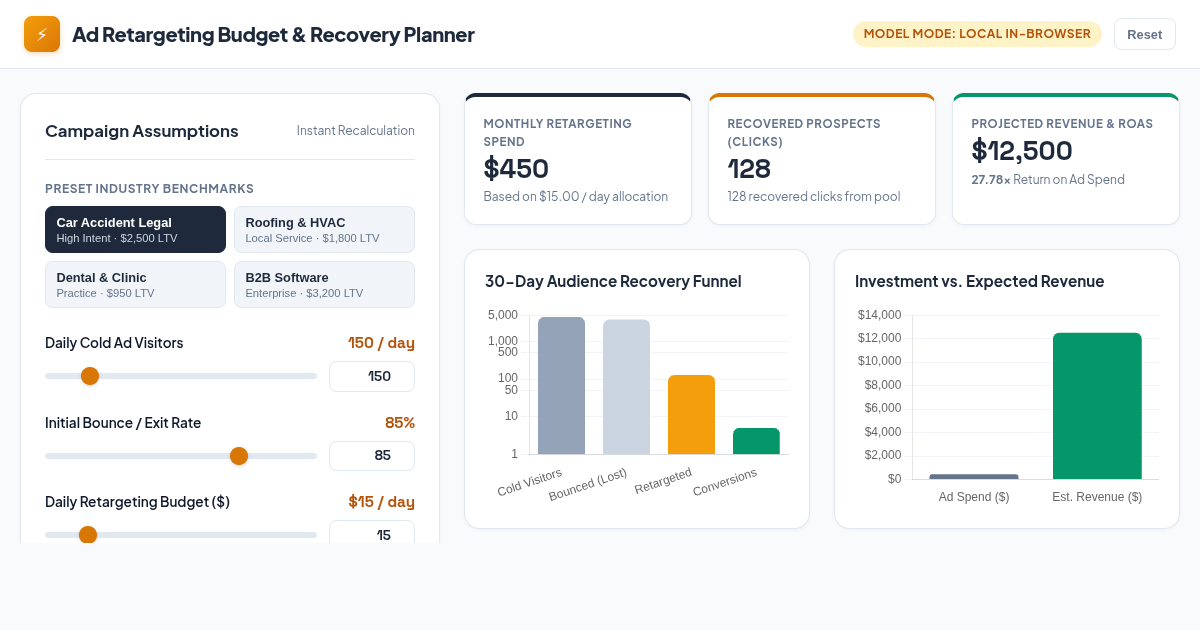Click the Ad Spend ($) axis label
Image resolution: width=1200 pixels, height=630 pixels.
coord(974,497)
